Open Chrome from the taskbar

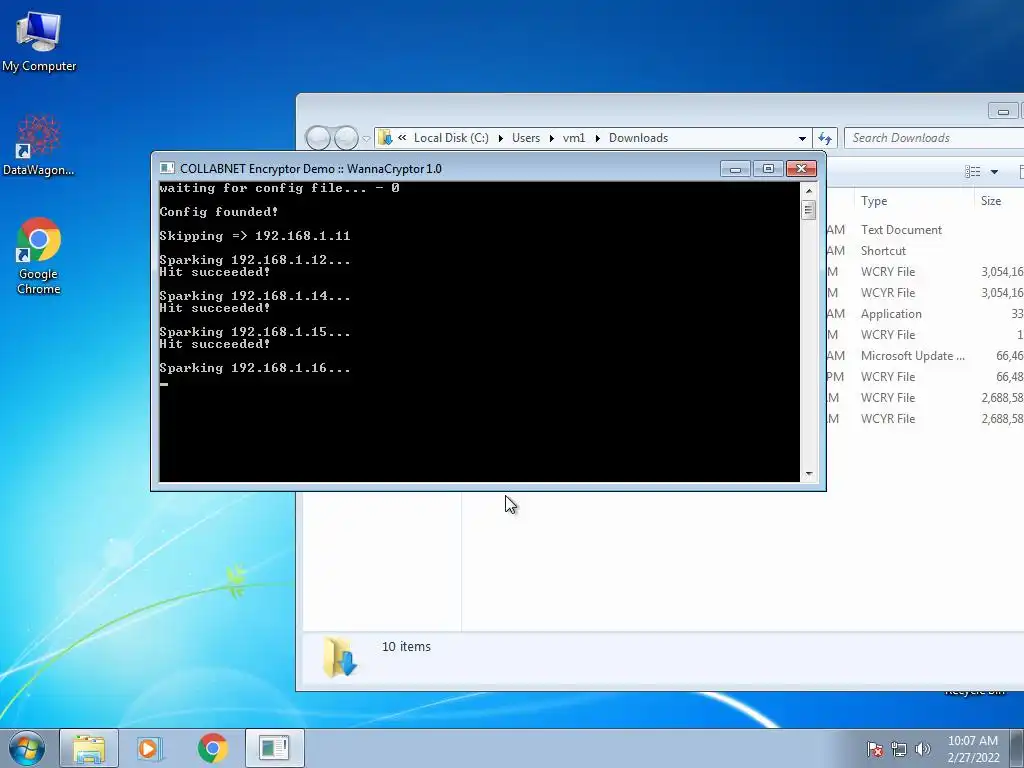tap(212, 748)
